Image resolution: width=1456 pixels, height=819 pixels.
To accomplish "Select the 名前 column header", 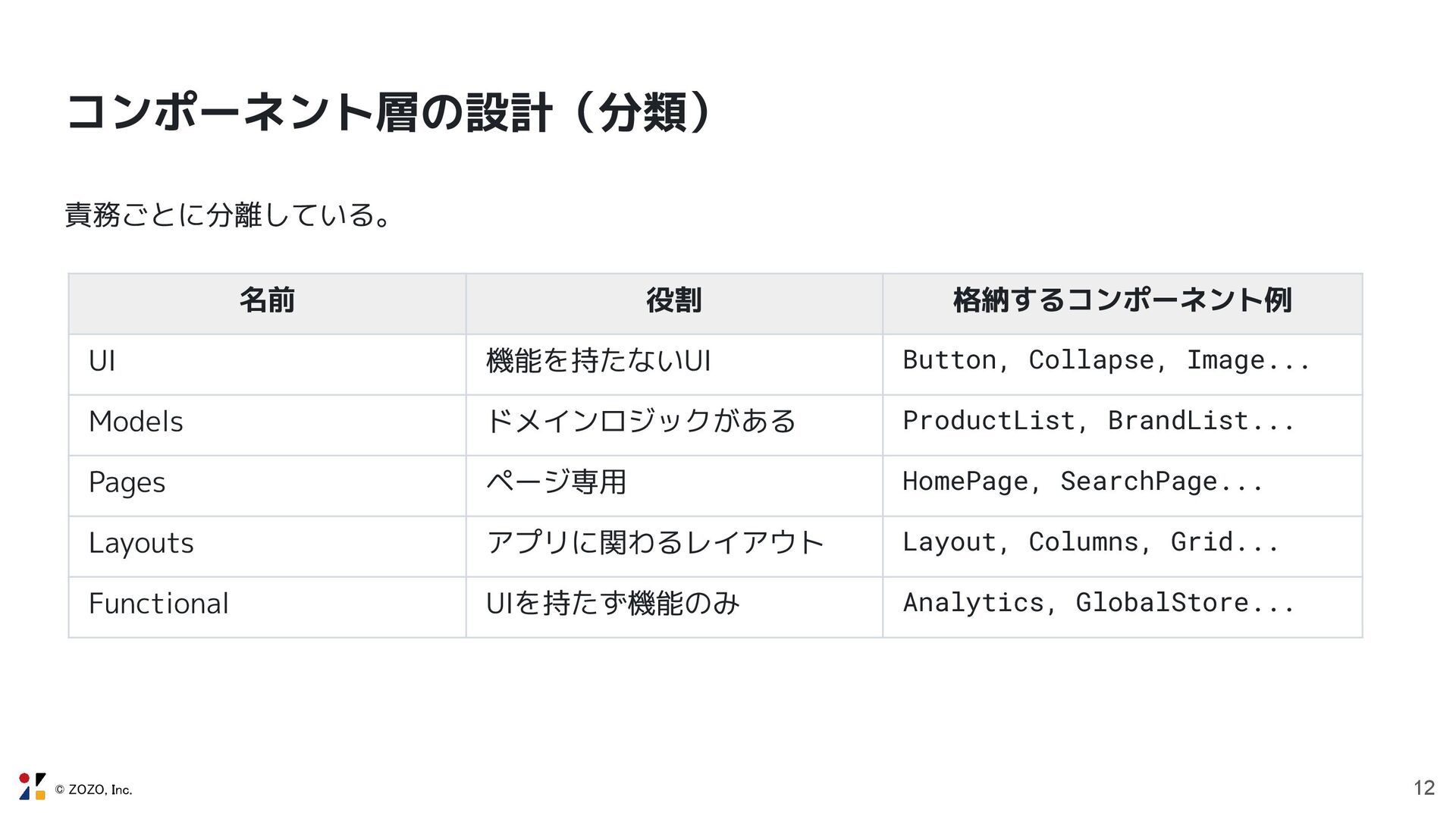I will [x=267, y=303].
